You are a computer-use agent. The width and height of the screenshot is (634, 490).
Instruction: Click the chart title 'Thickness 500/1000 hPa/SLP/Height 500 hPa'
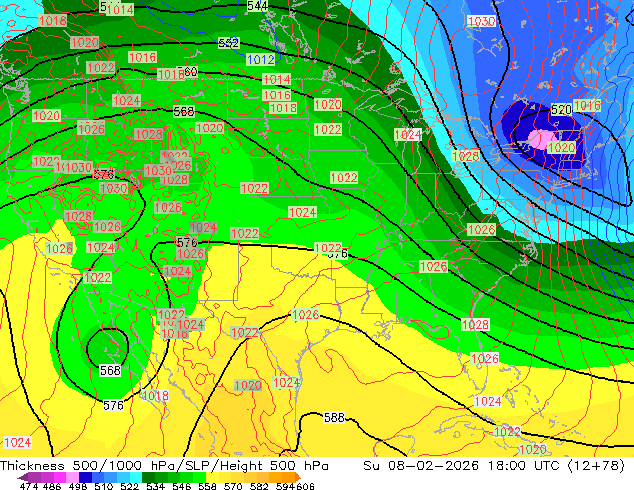pyautogui.click(x=164, y=466)
